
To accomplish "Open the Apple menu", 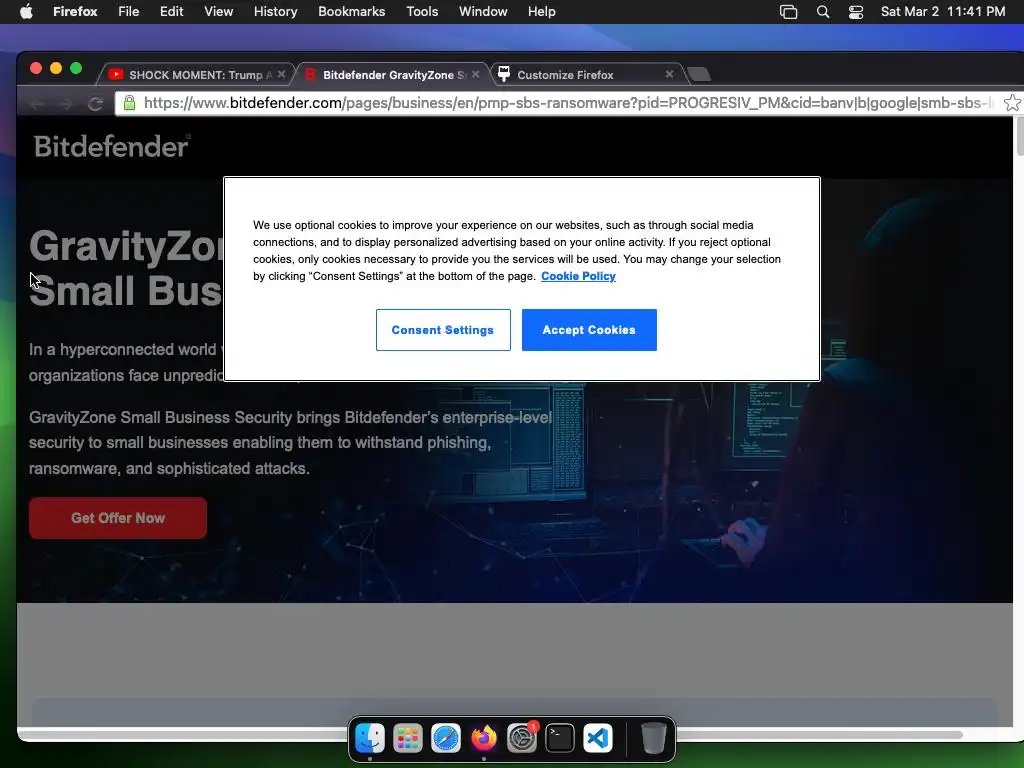I will pos(26,12).
